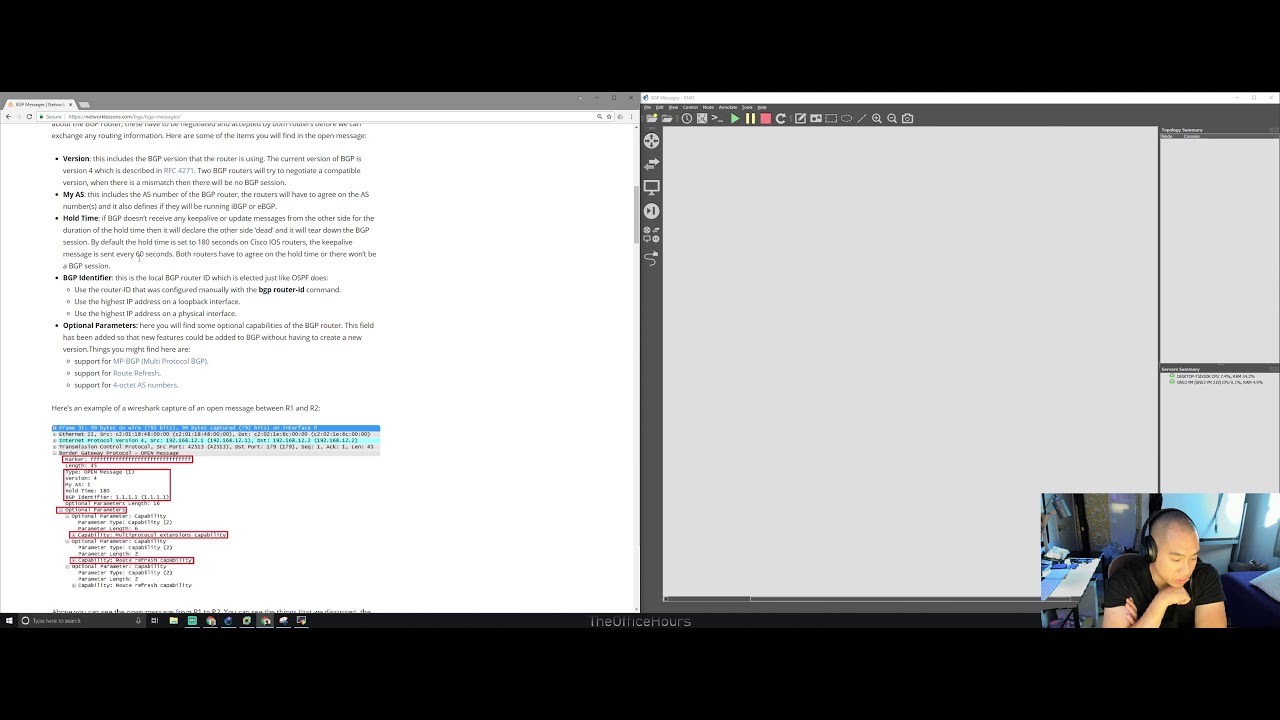Click the Windows Start button

click(x=9, y=621)
